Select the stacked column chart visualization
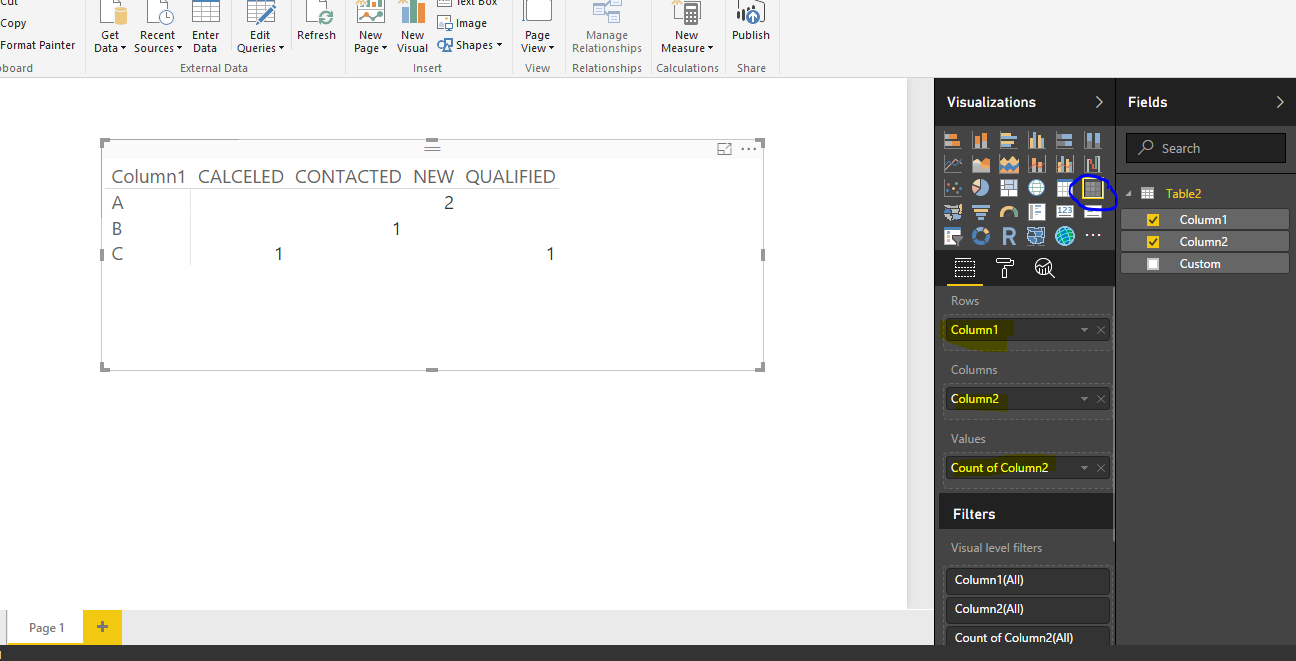The image size is (1296, 661). (980, 141)
